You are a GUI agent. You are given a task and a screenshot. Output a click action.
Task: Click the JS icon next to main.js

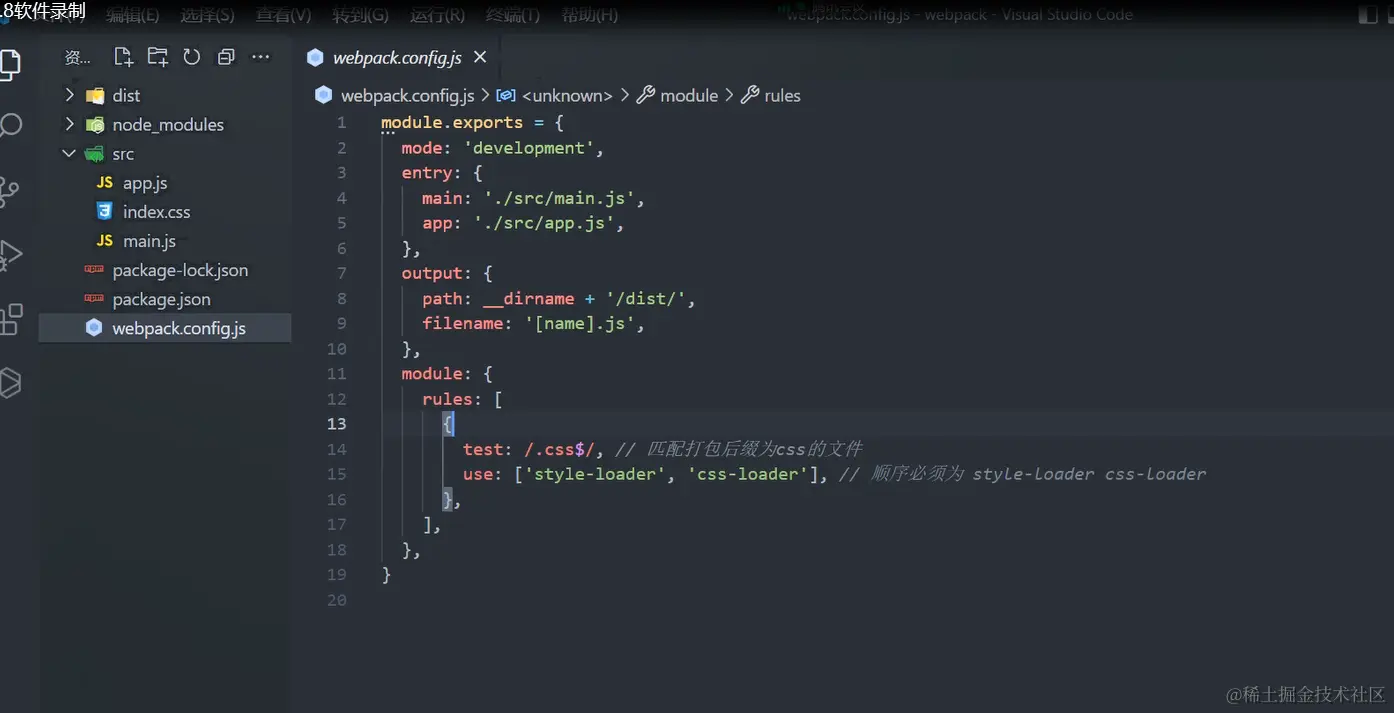[x=105, y=241]
